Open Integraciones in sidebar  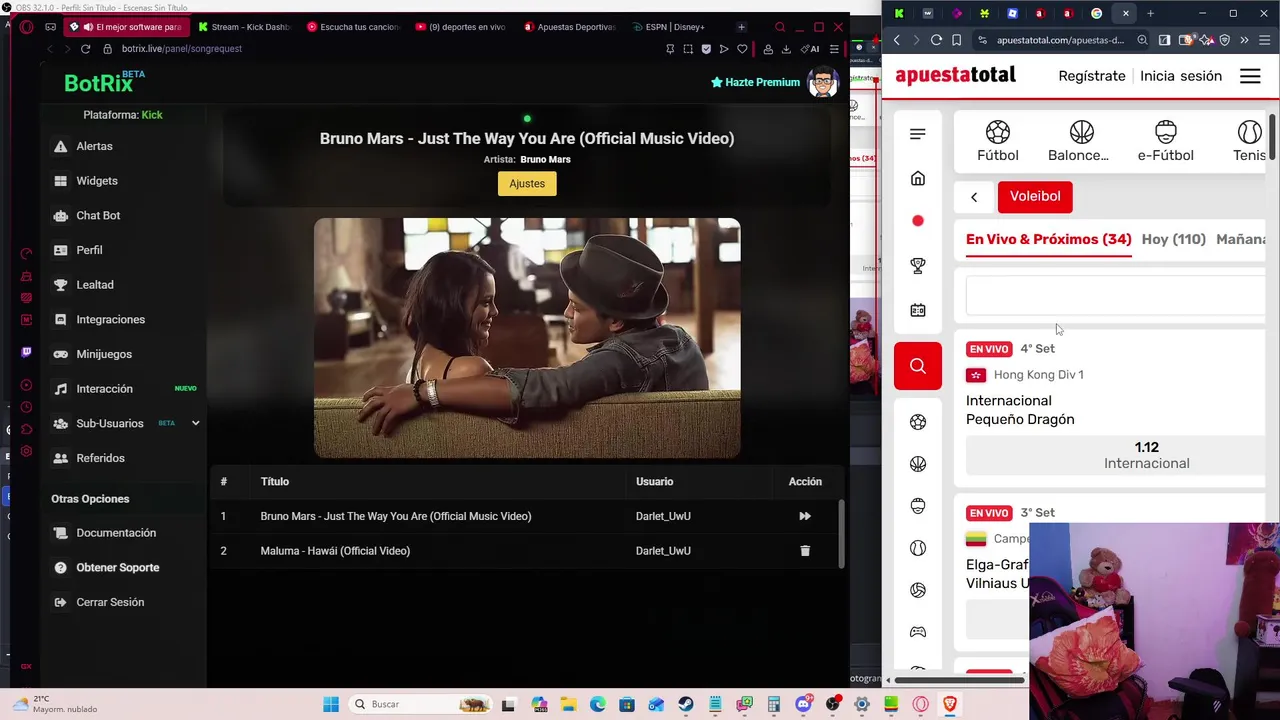pyautogui.click(x=110, y=319)
